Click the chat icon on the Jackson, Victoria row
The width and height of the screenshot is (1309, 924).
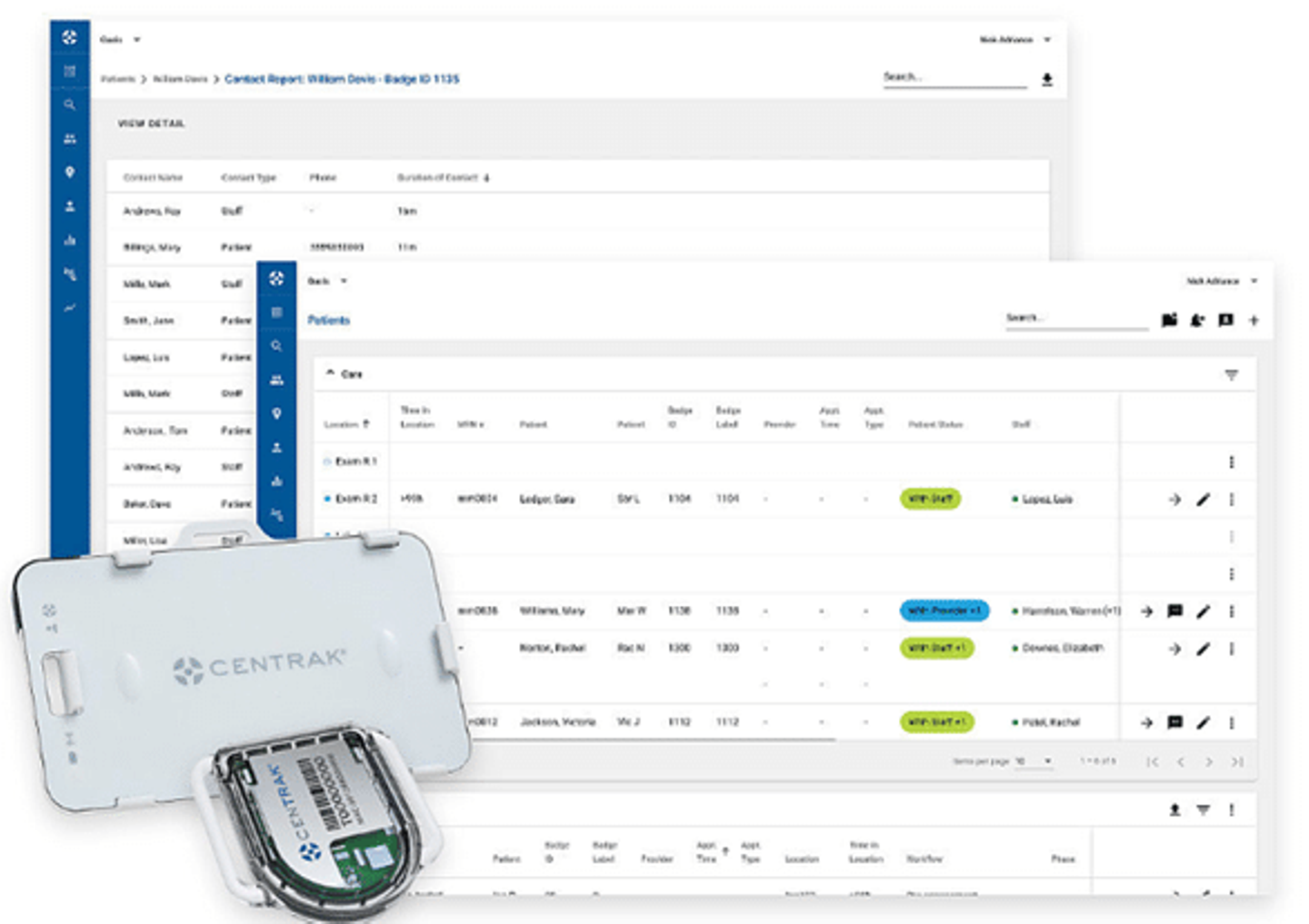click(1174, 722)
